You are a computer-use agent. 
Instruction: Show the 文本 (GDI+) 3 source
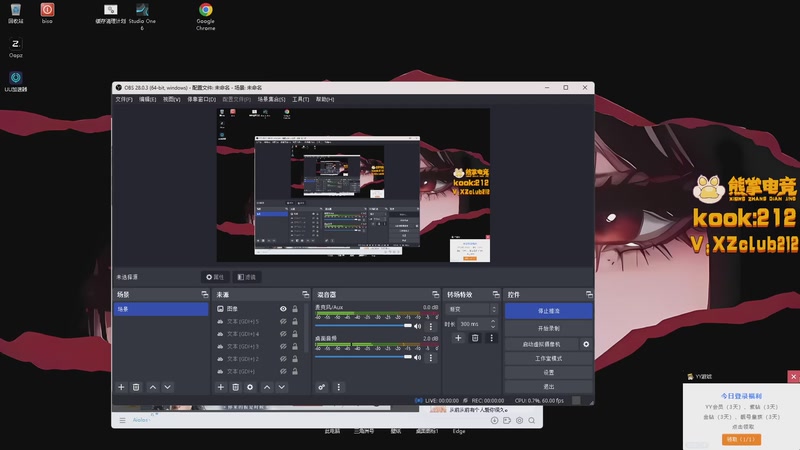[x=283, y=346]
